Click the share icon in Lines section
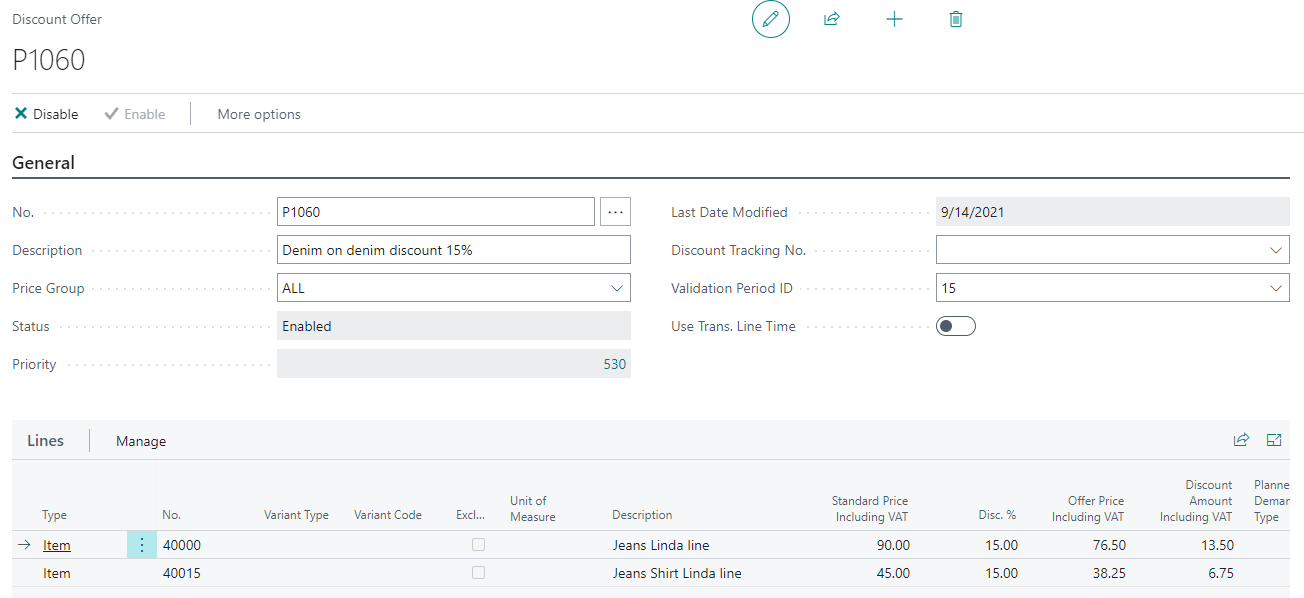Screen dimensions: 1304x598 [x=1241, y=440]
